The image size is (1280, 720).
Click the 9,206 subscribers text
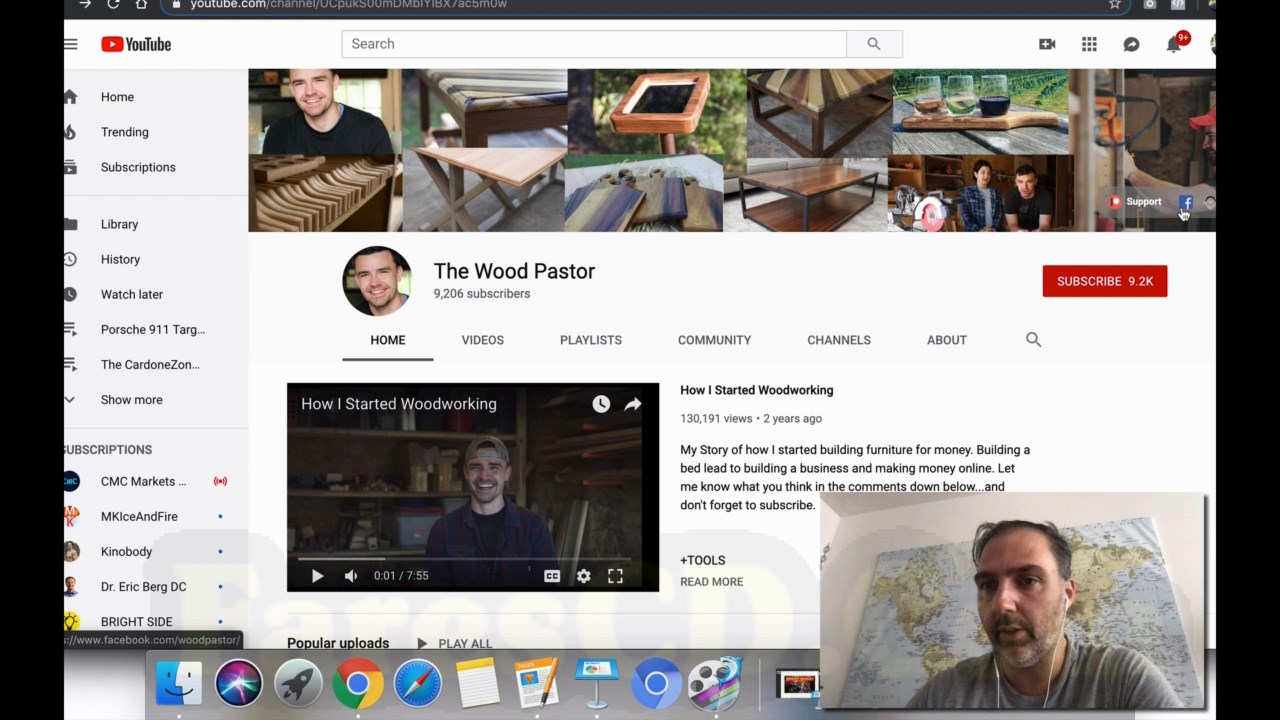(482, 294)
